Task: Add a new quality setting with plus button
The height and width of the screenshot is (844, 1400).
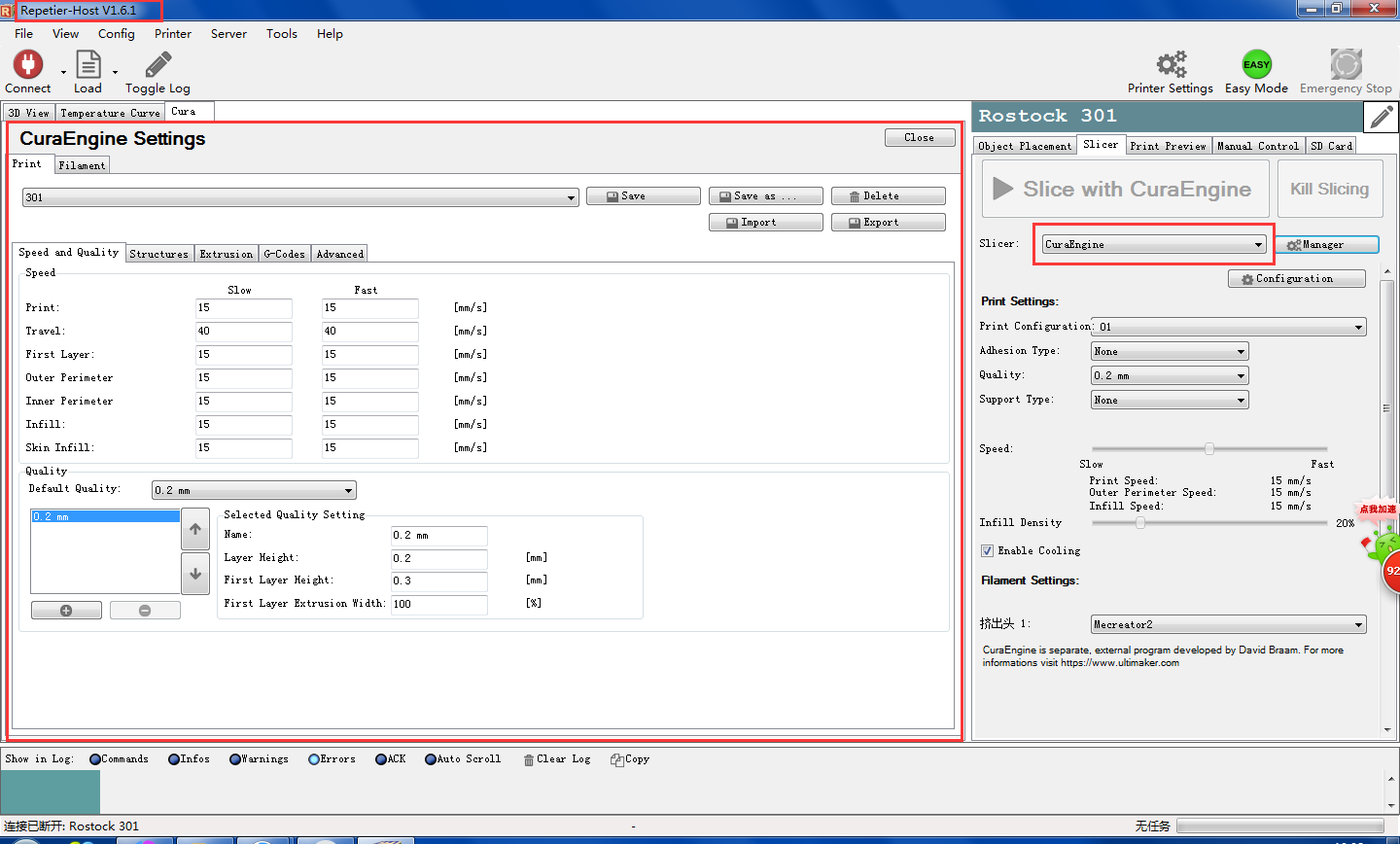Action: pos(66,611)
